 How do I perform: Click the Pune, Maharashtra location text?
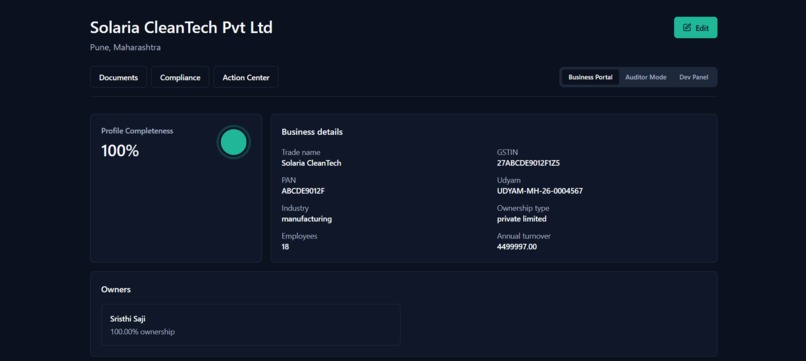pyautogui.click(x=125, y=47)
